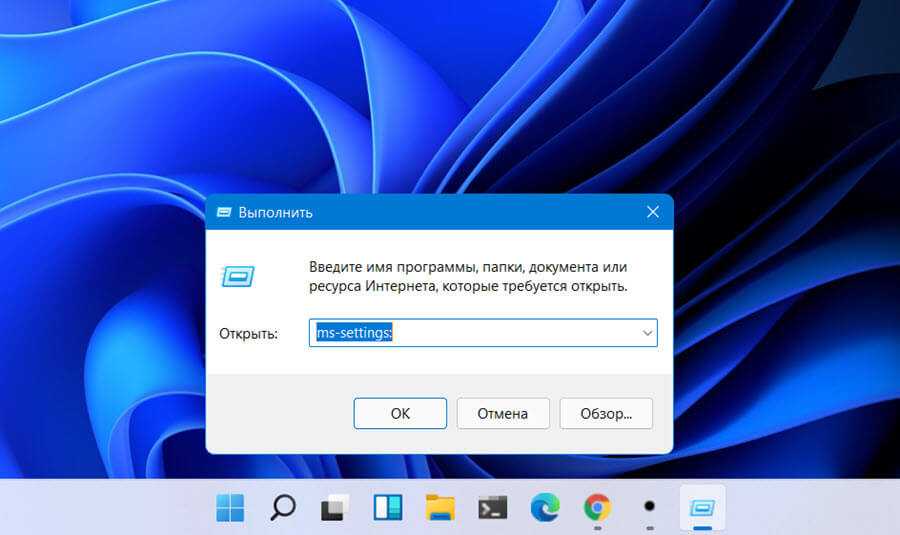Click the Выполнить title text
Viewport: 900px width, 535px height.
pyautogui.click(x=276, y=212)
